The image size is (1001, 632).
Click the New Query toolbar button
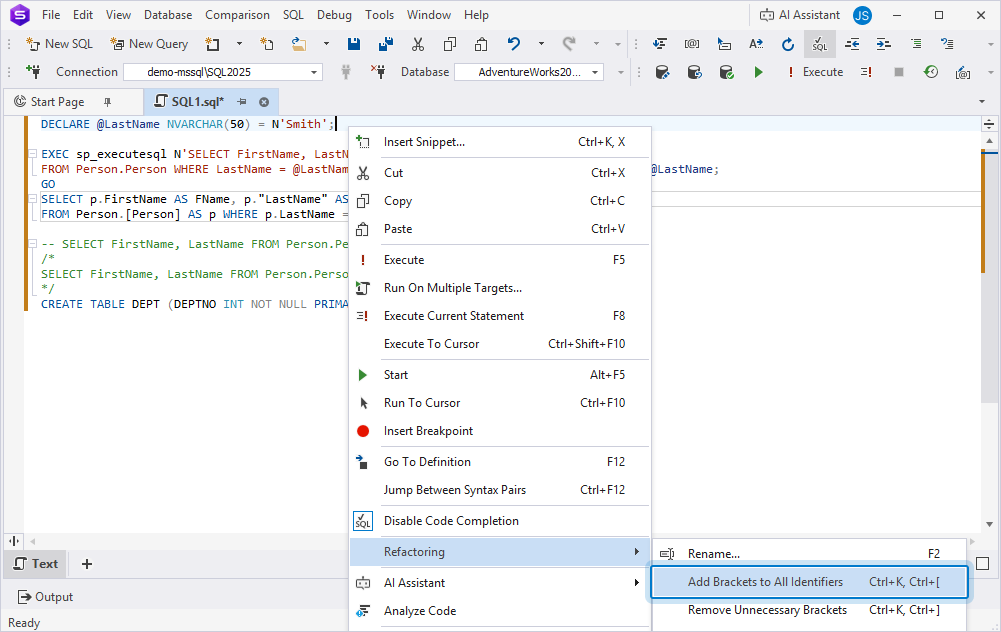[149, 44]
